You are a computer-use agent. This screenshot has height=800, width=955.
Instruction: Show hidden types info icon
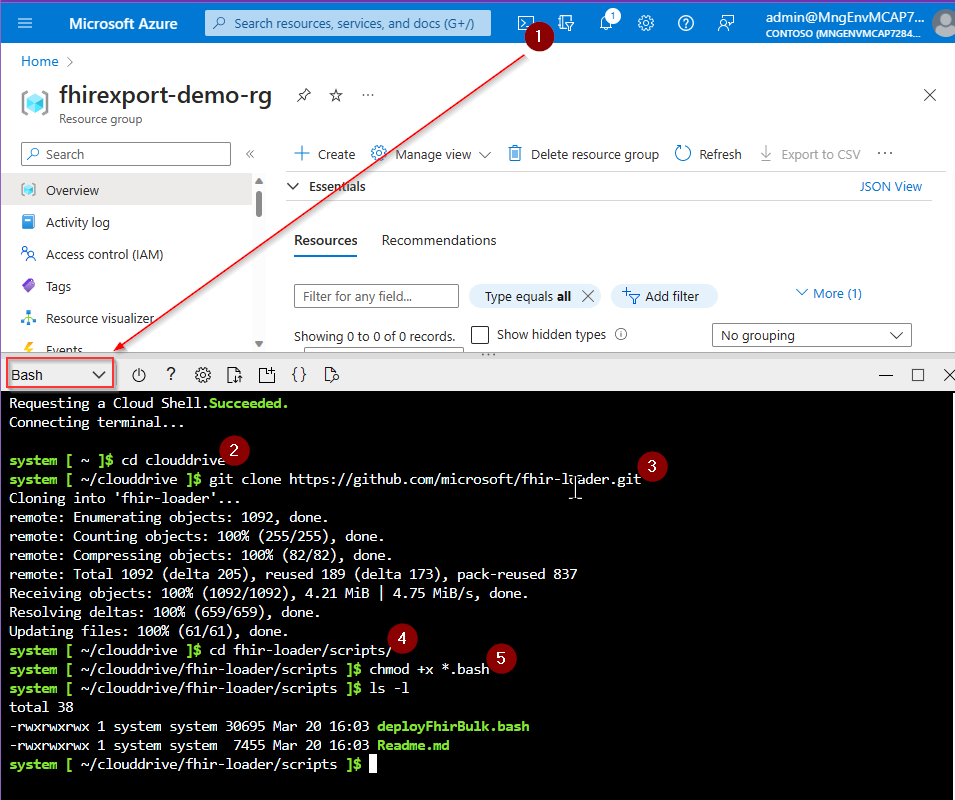tap(621, 334)
